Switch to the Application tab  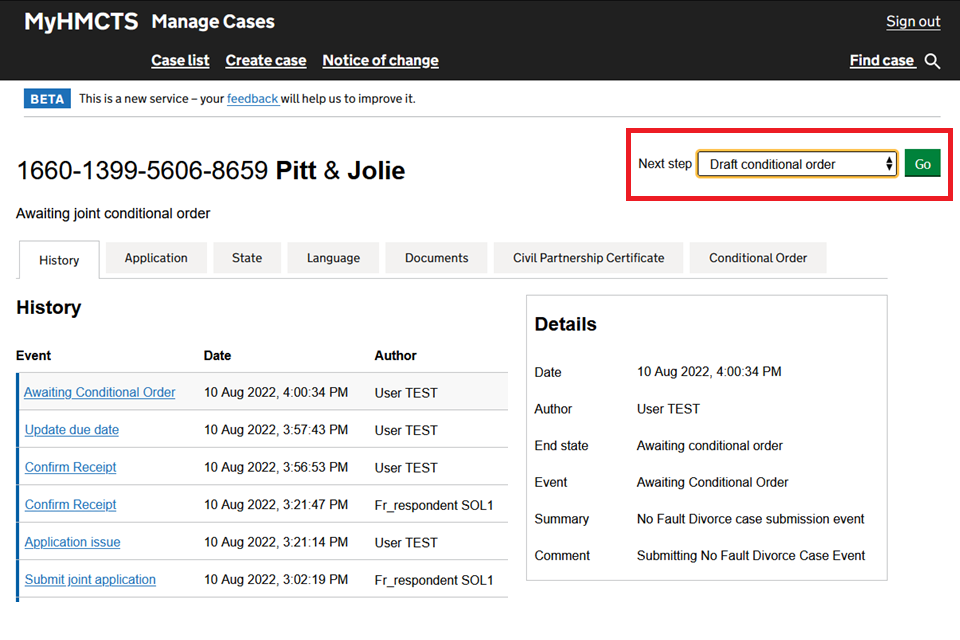coord(156,258)
